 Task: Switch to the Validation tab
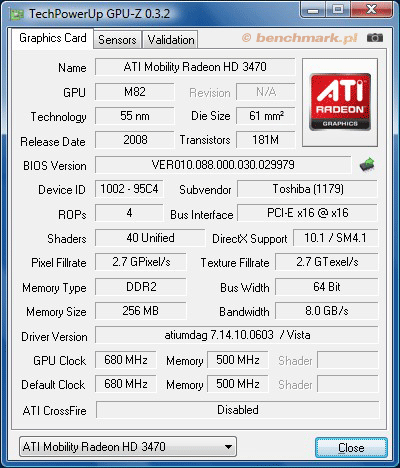pos(171,40)
